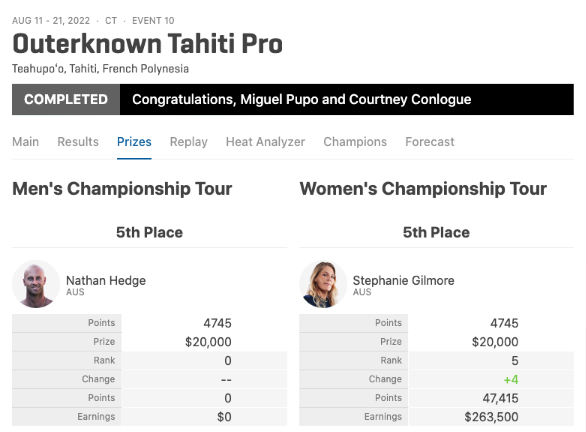The image size is (586, 432).
Task: Click Stephanie Gilmore's +4 rank change
Action: [511, 380]
